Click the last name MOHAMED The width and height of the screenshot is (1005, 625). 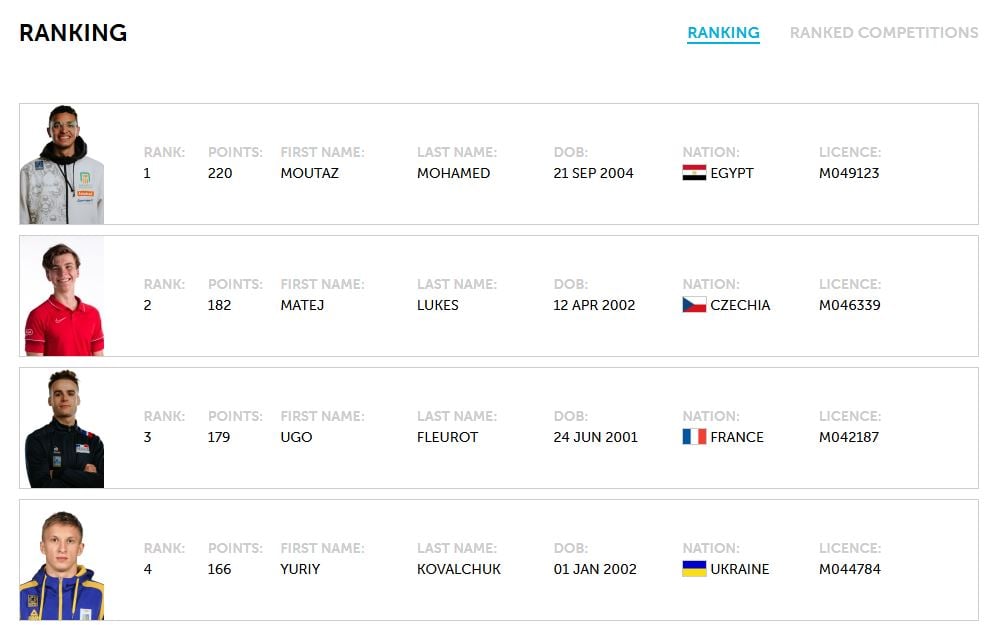pos(453,173)
